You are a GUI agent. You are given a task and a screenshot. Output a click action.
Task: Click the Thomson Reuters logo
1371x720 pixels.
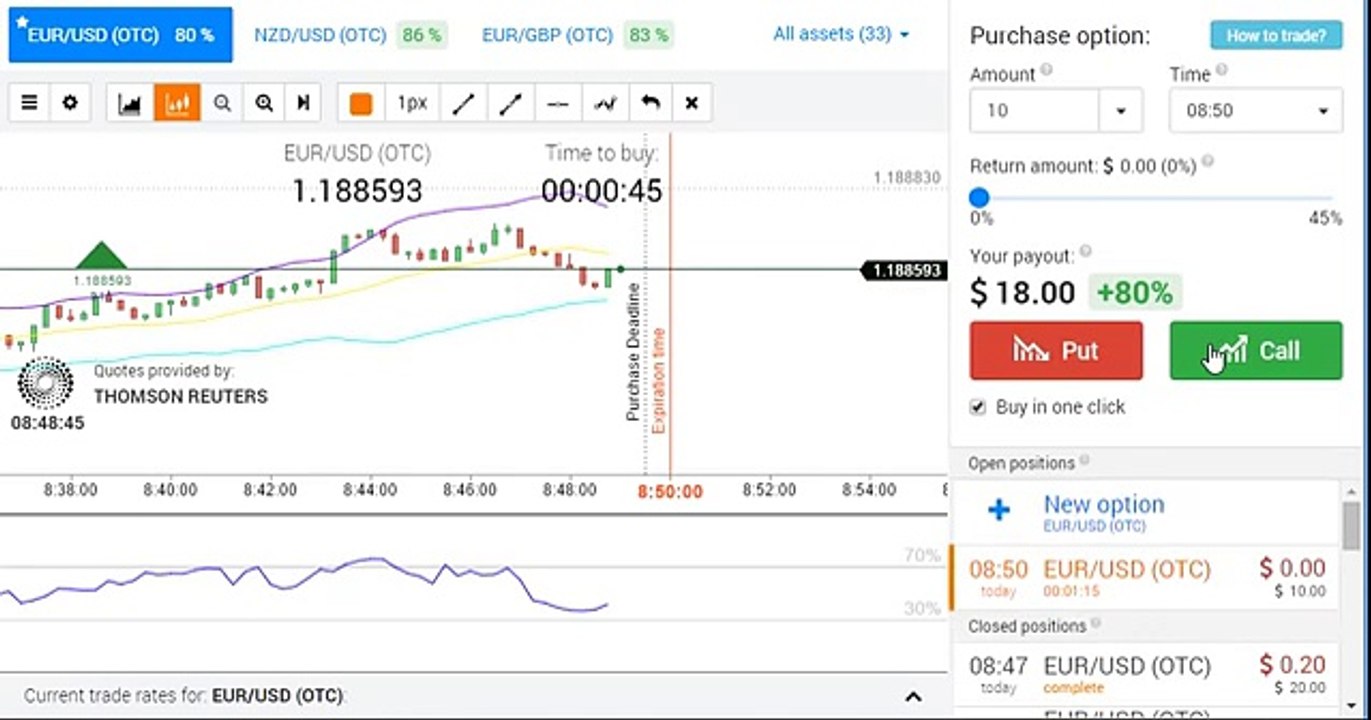[46, 383]
